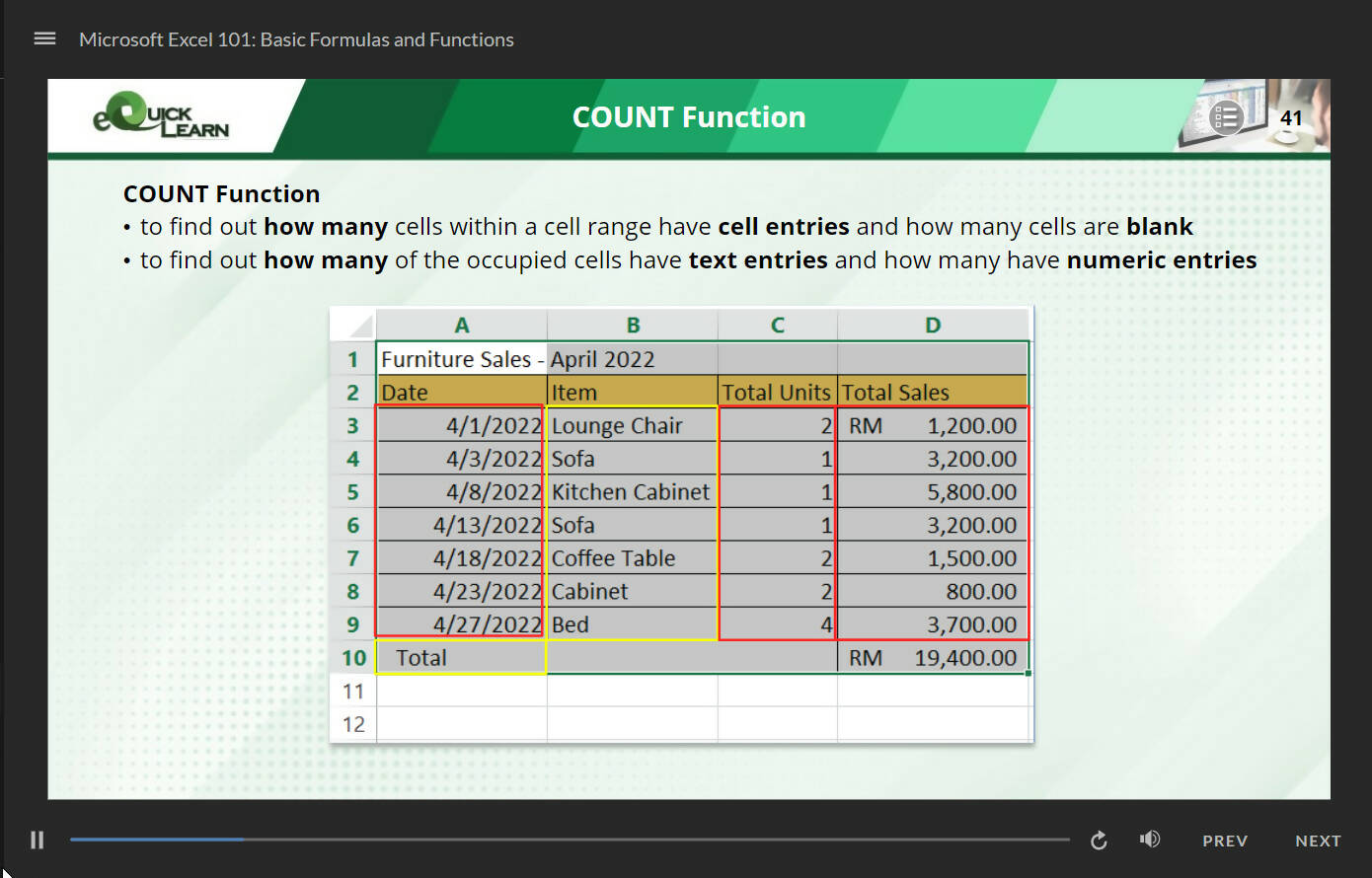Click the sales value 5,800.00
1372x878 pixels.
(x=933, y=491)
